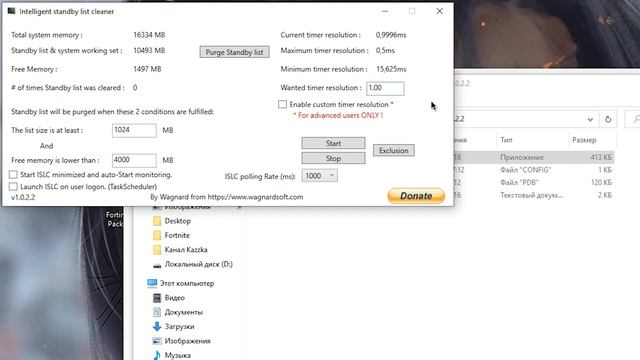Select the Приложение file row
Screen dimensions: 640x360
[x=534, y=157]
